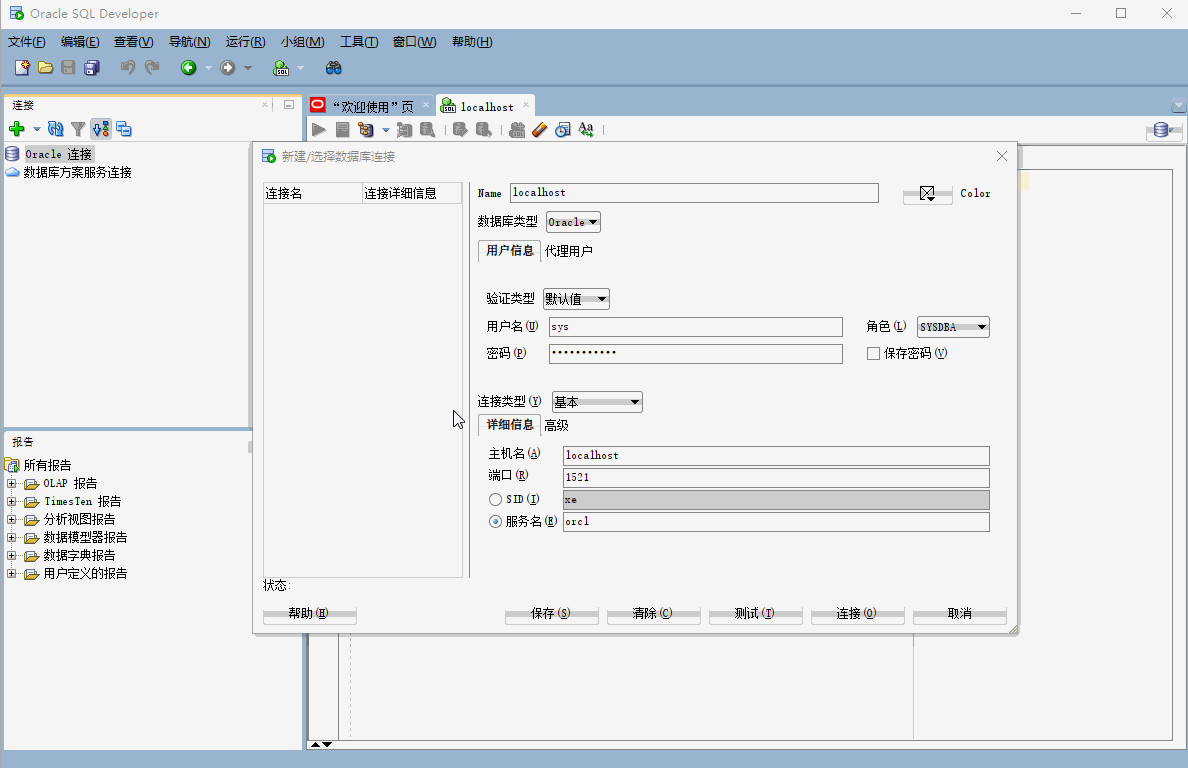Click the 清除(C) button
Screen dimensions: 1188x768
coord(652,613)
